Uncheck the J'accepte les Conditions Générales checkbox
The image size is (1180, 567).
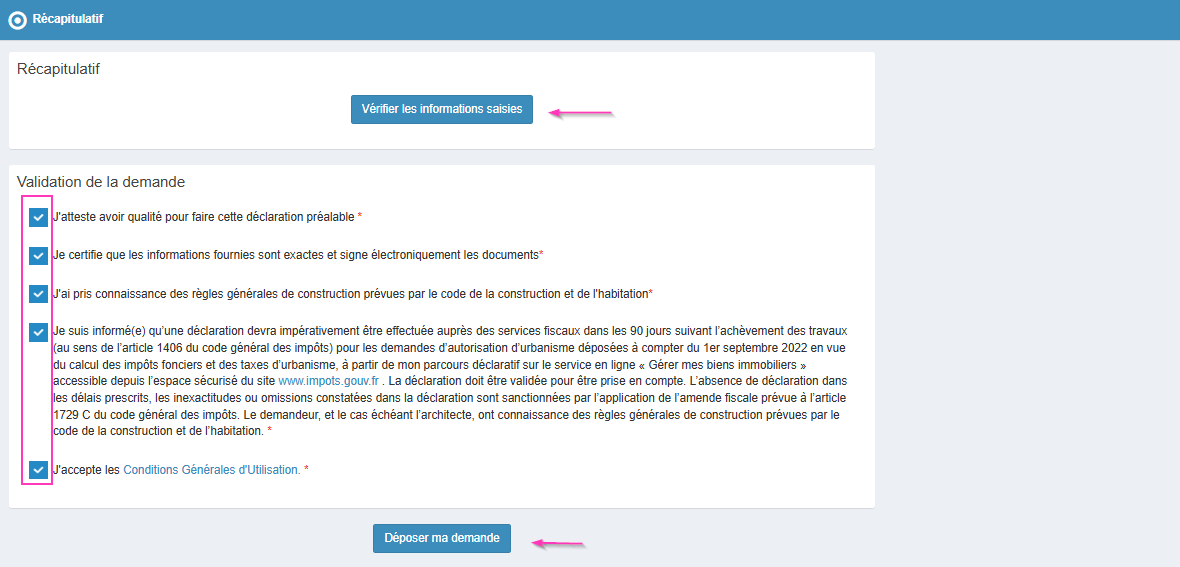(38, 470)
